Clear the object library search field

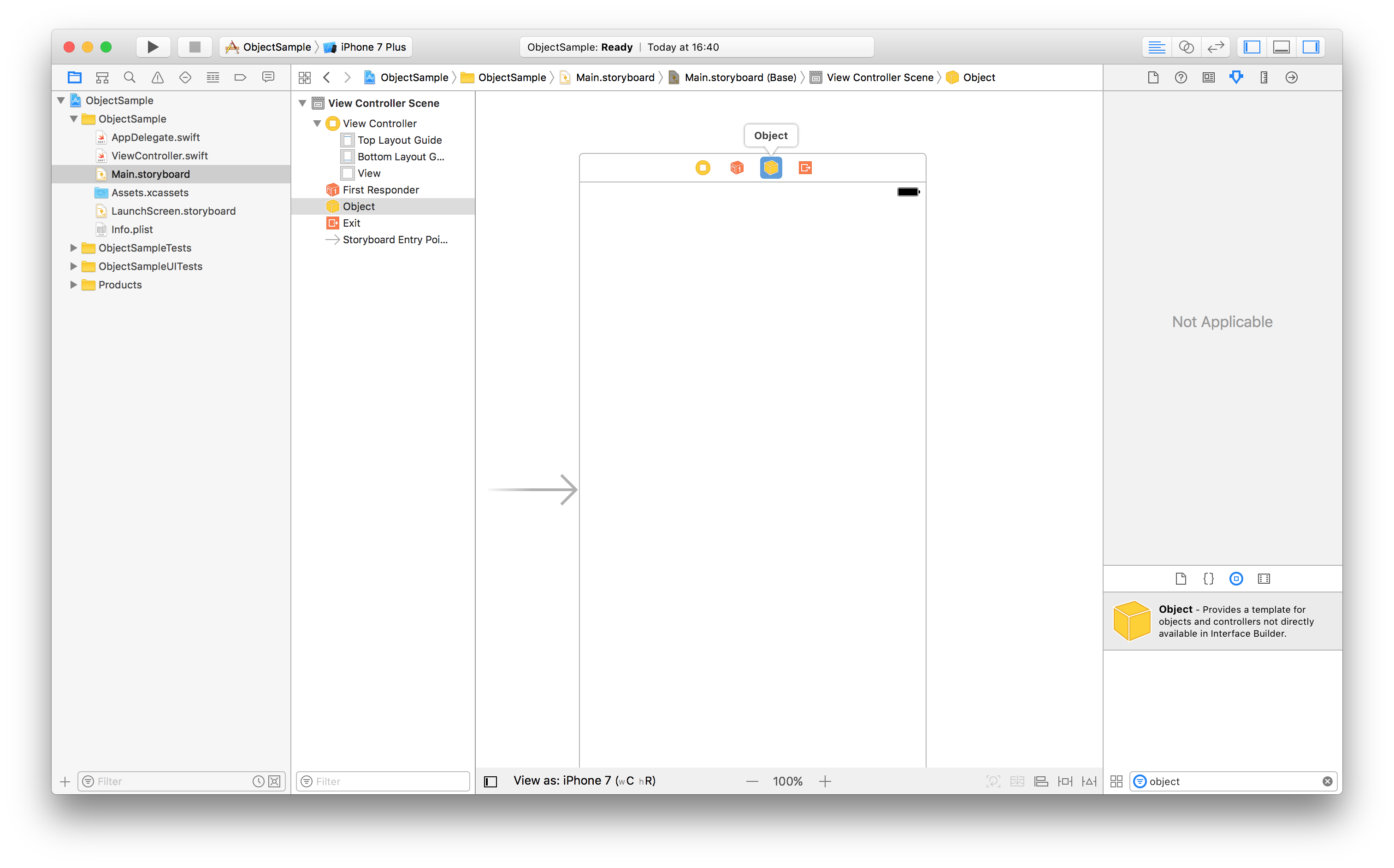coord(1327,781)
